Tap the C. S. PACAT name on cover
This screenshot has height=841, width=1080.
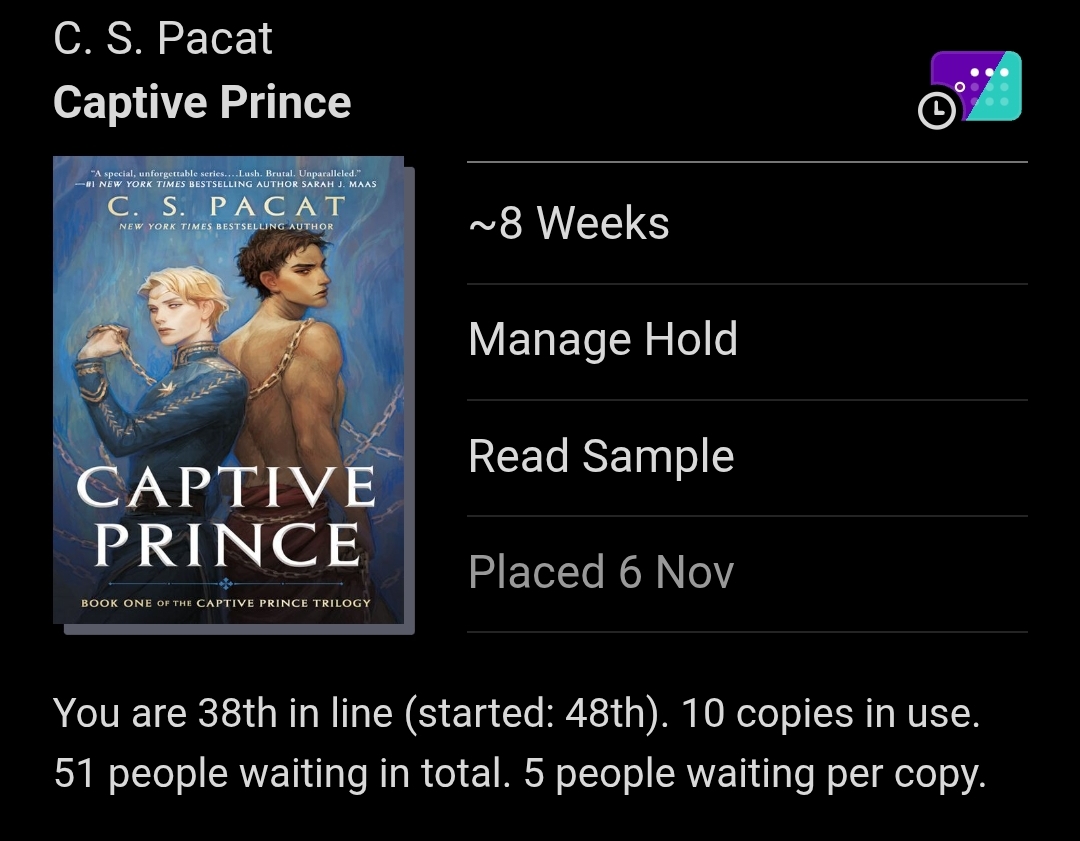(x=226, y=207)
